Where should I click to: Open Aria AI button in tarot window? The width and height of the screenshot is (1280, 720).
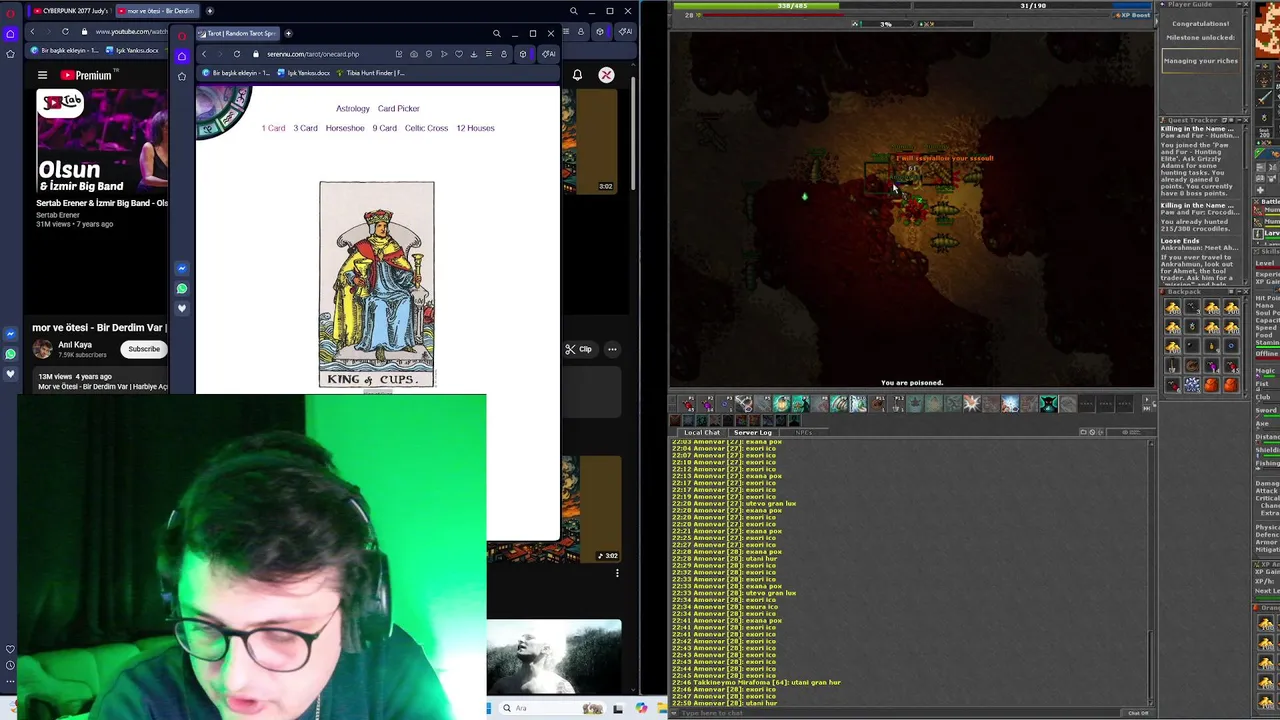(x=548, y=54)
